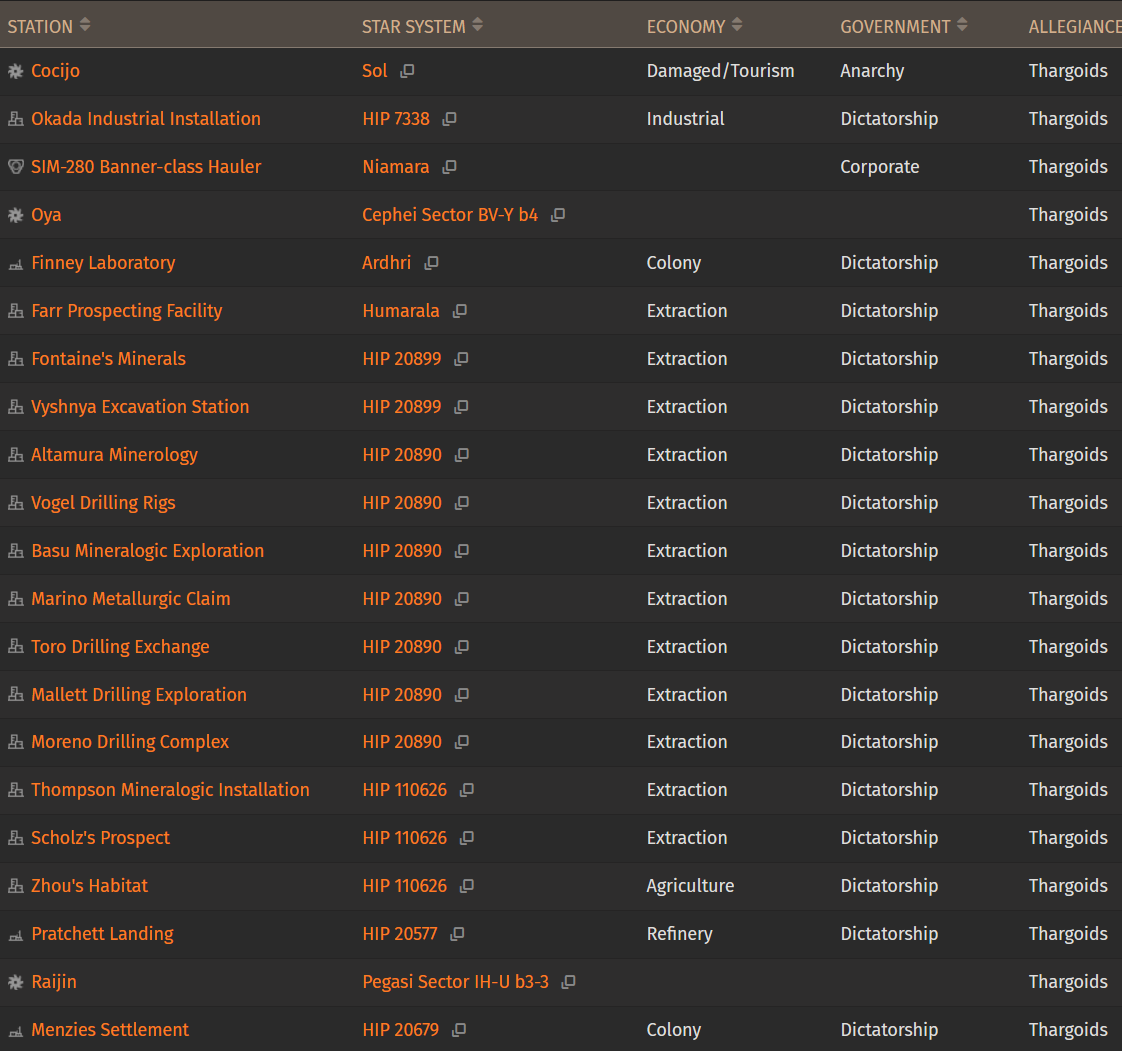This screenshot has height=1051, width=1122.
Task: Open the Humarala star system link
Action: pos(401,311)
